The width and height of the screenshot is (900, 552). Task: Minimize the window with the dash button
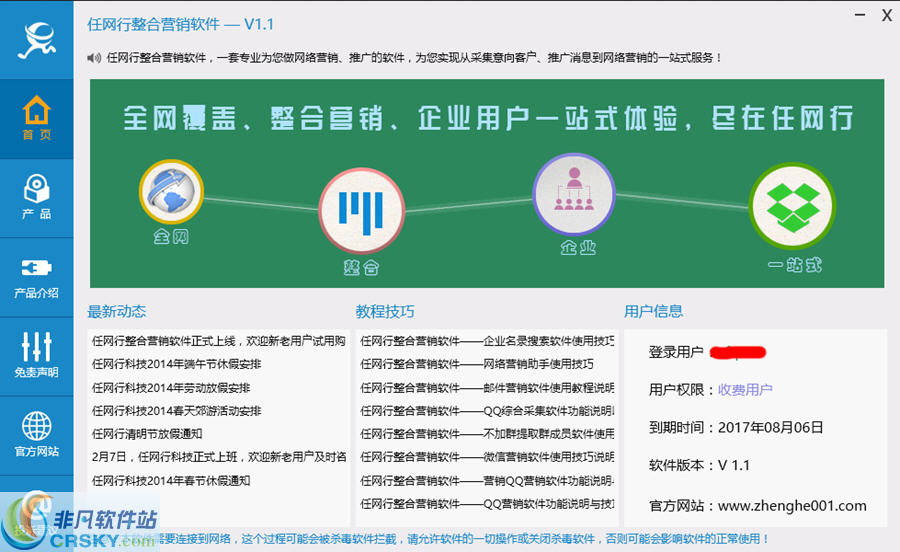coord(859,15)
